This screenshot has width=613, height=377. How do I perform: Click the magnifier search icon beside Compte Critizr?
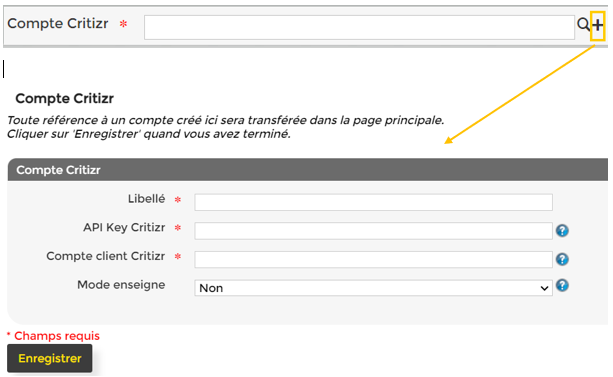[x=583, y=25]
